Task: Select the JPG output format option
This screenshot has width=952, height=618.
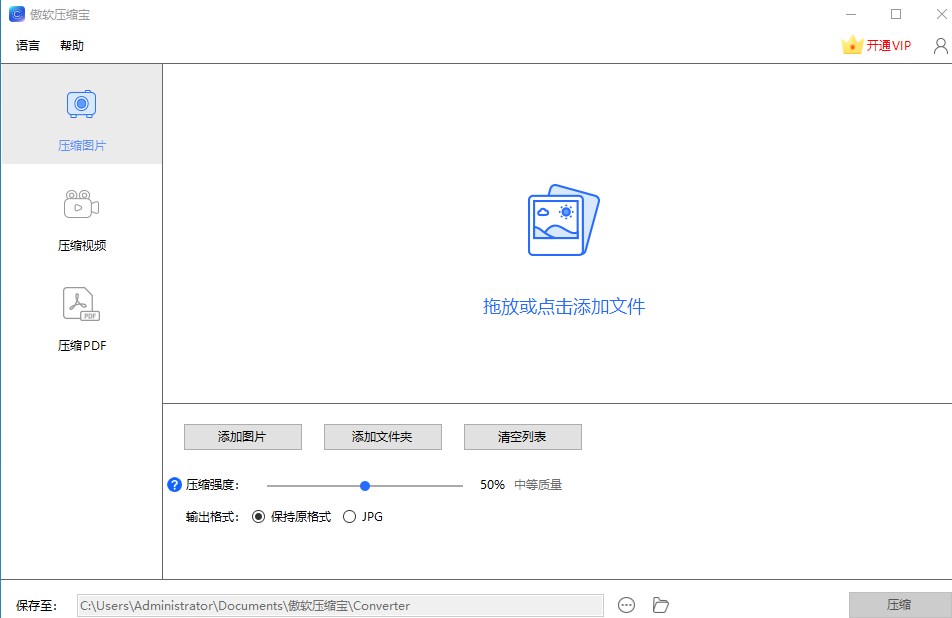Action: tap(350, 517)
